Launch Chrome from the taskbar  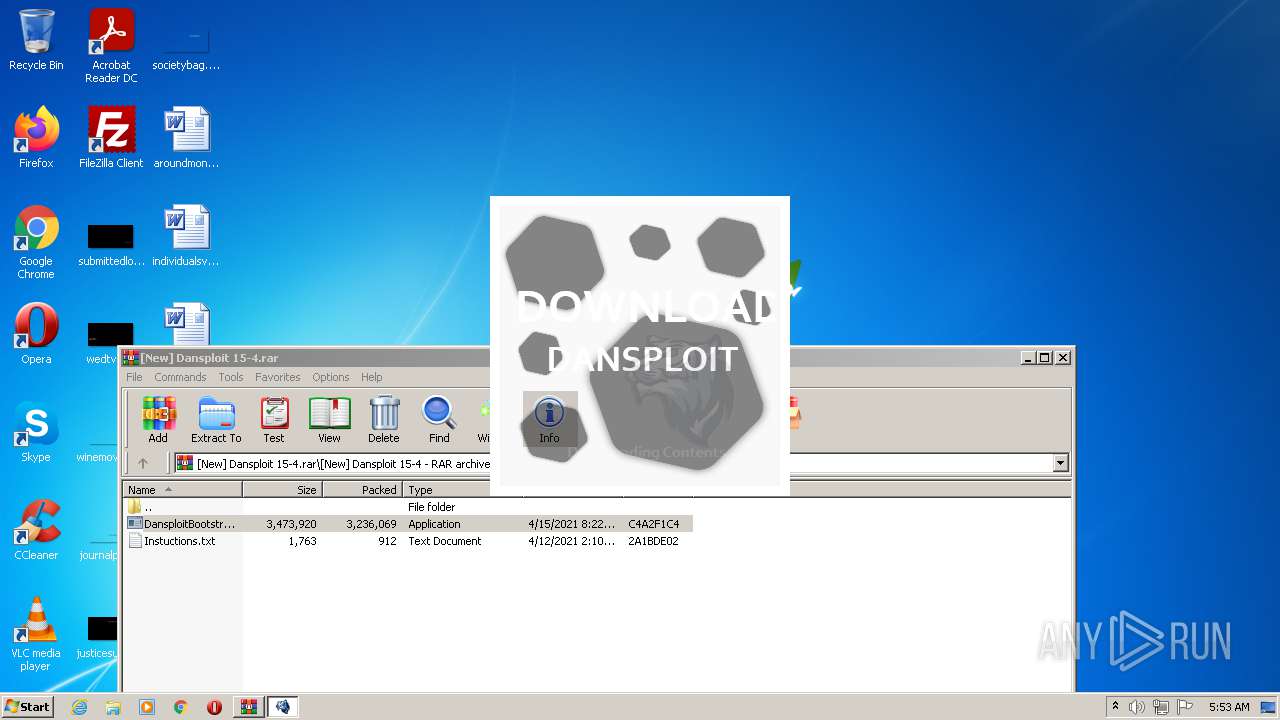[181, 707]
